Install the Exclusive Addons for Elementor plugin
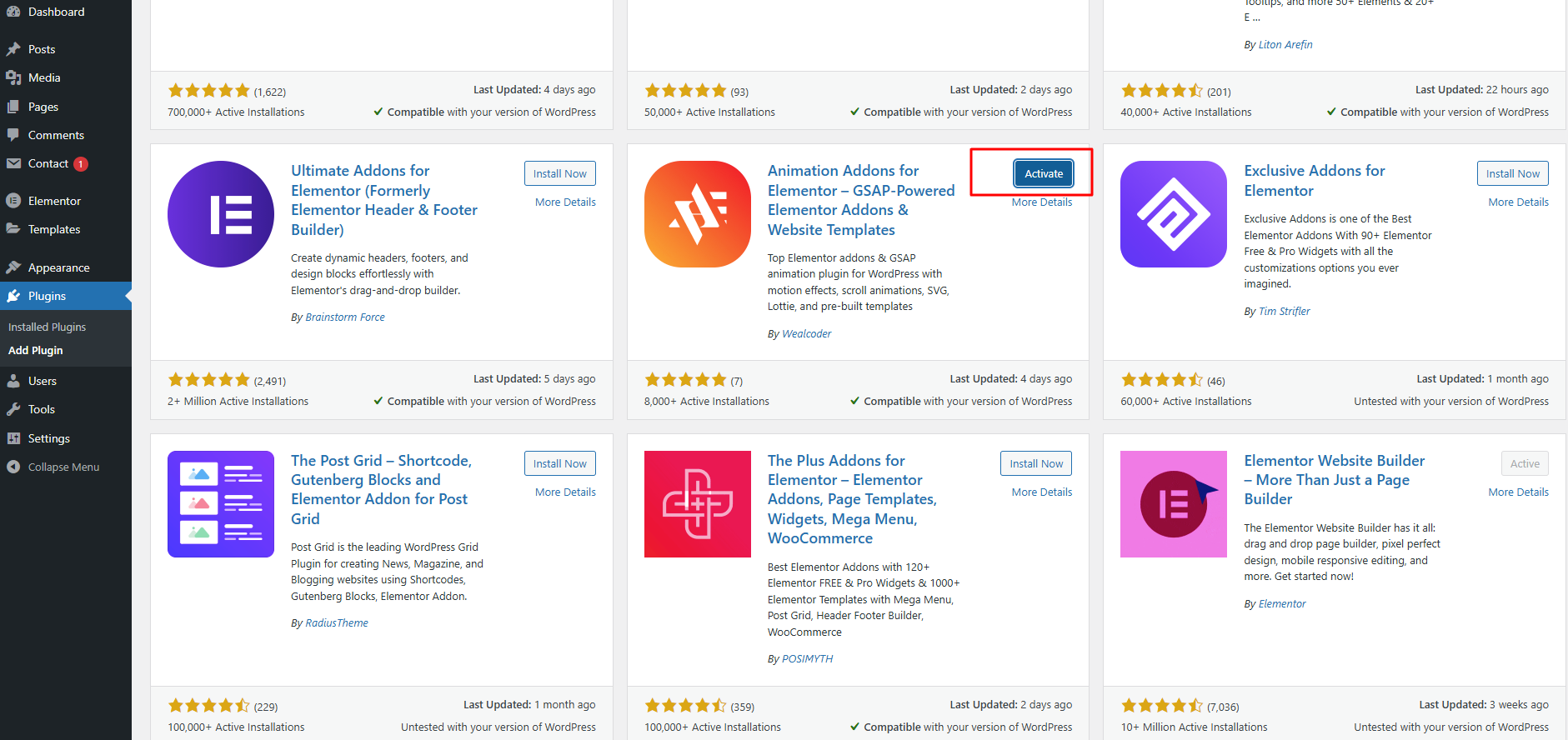The height and width of the screenshot is (740, 1568). 1513,173
